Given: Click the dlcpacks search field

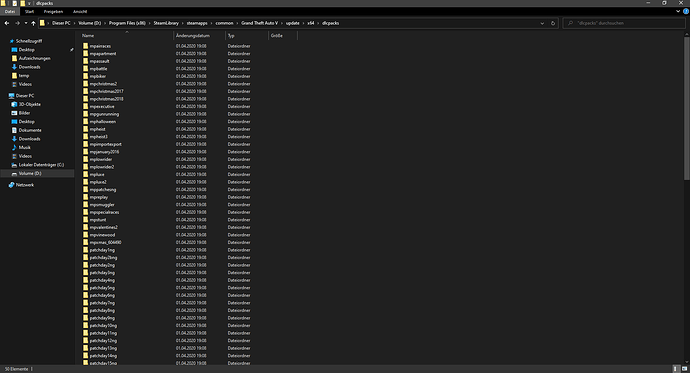Looking at the screenshot, I should pyautogui.click(x=624, y=23).
